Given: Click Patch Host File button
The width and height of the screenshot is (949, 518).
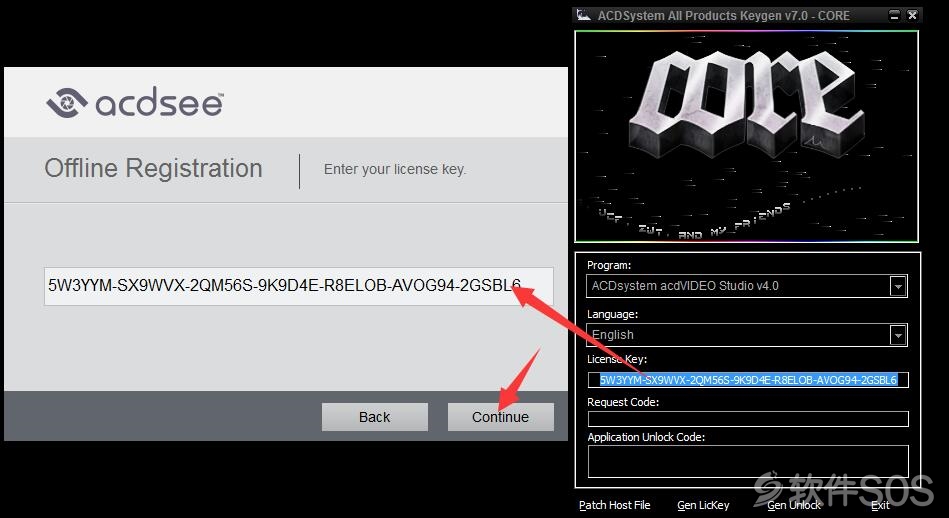Looking at the screenshot, I should coord(615,505).
